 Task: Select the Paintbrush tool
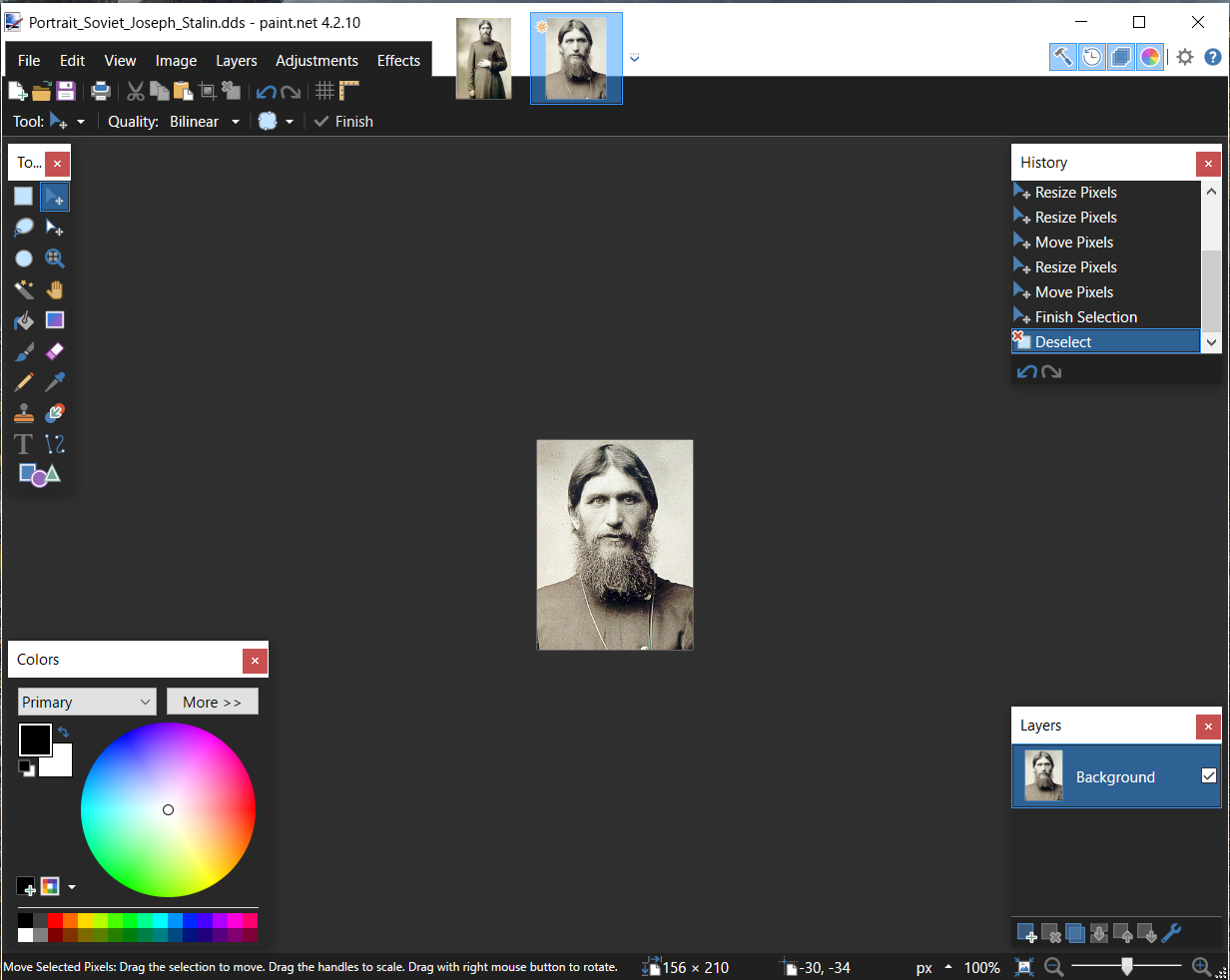click(24, 351)
